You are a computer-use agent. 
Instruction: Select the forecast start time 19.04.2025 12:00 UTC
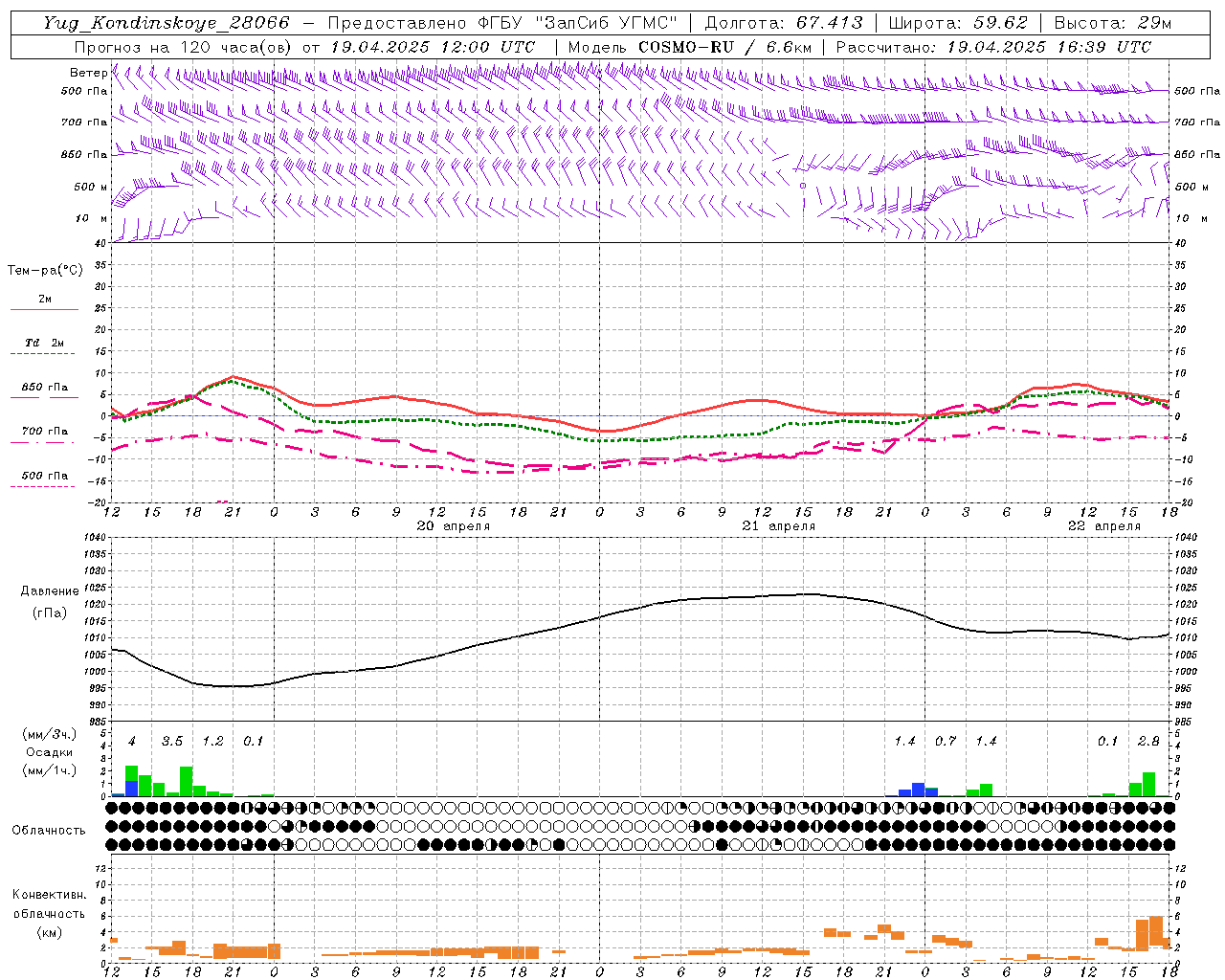pos(433,47)
